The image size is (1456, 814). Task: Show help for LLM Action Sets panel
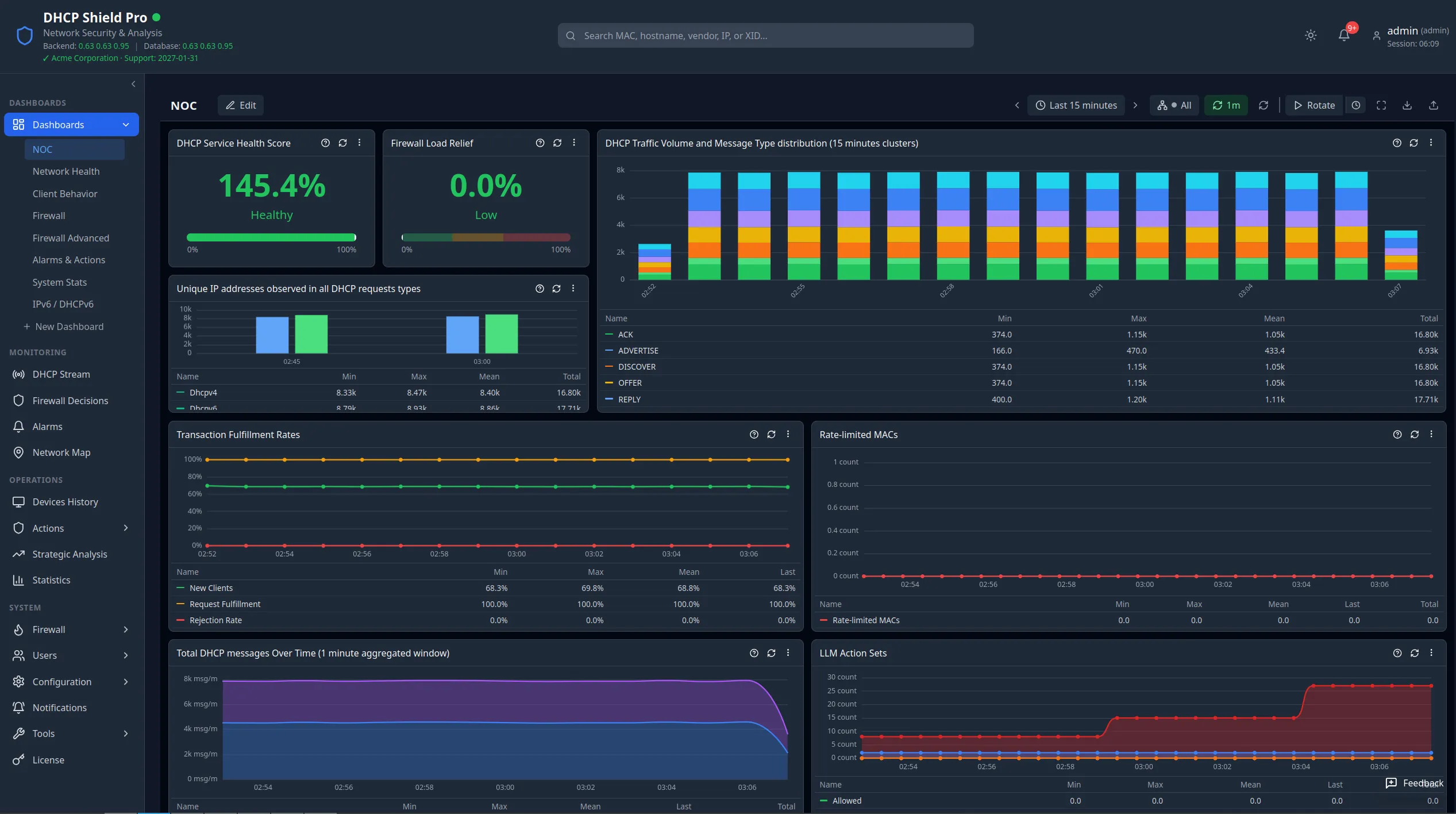[1397, 653]
